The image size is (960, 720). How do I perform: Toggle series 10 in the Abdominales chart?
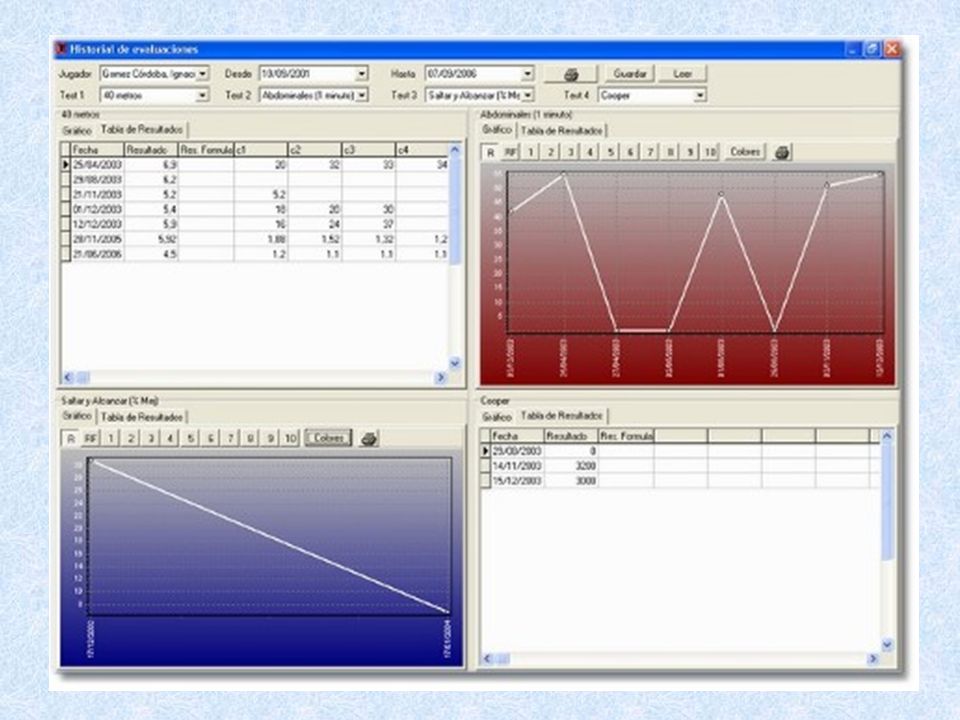click(710, 152)
